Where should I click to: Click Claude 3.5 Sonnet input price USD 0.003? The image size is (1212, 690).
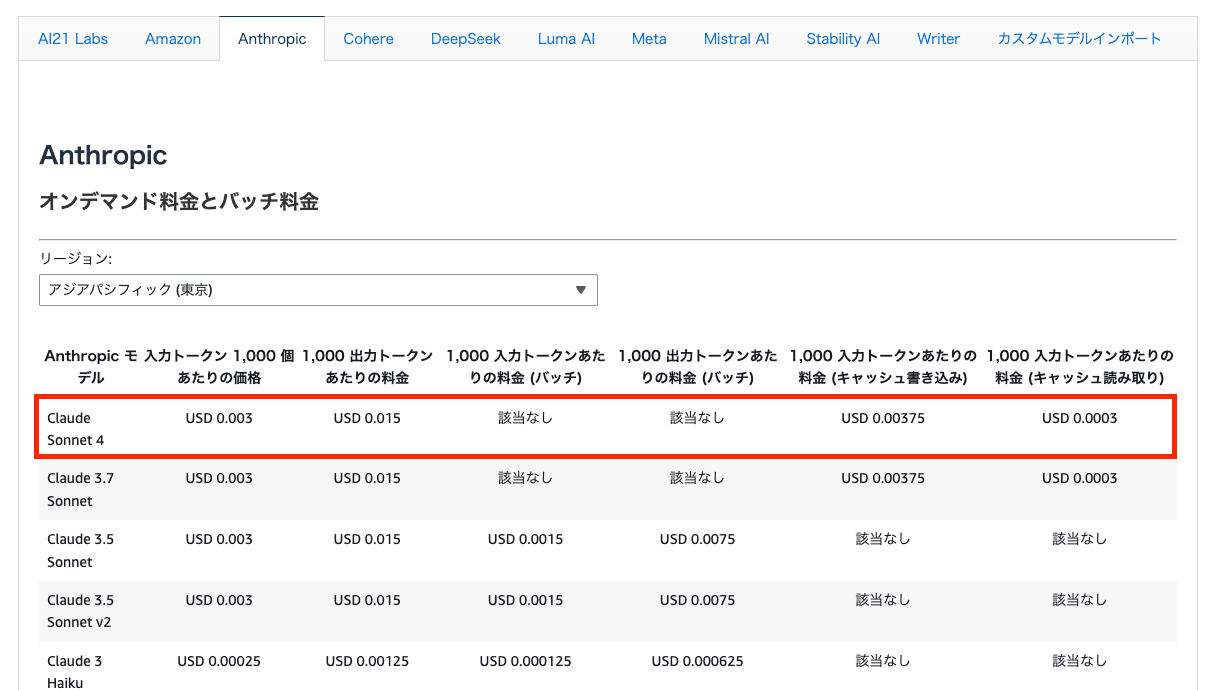(219, 539)
